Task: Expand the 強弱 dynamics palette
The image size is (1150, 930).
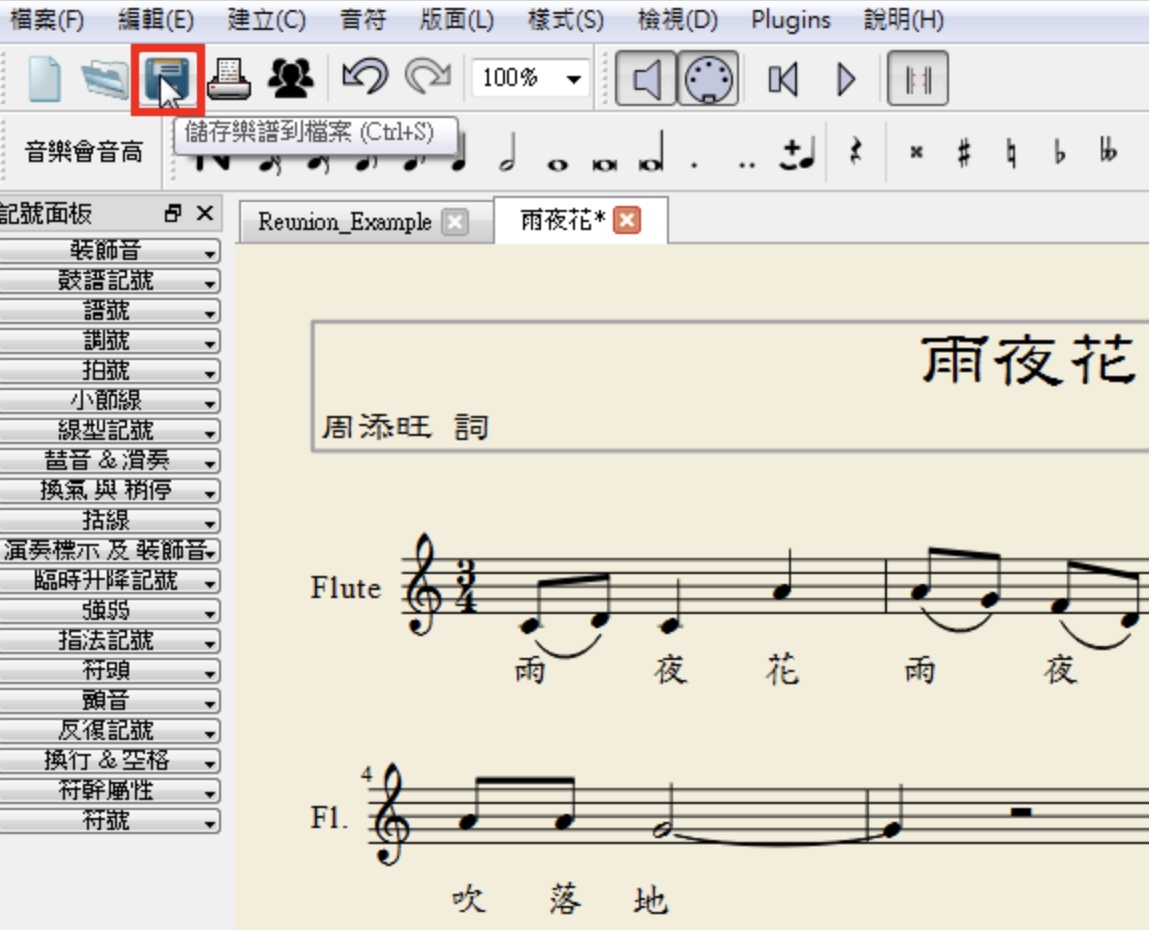Action: [109, 611]
